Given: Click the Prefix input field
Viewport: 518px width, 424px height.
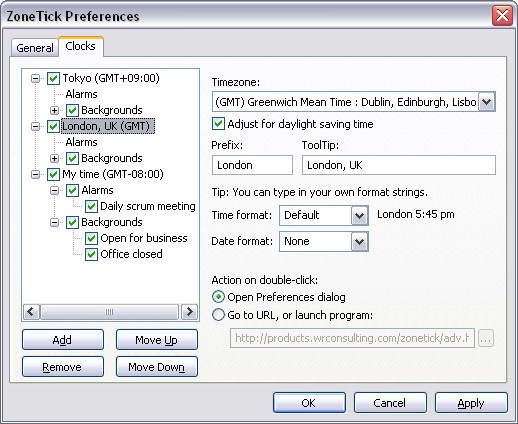Looking at the screenshot, I should pyautogui.click(x=252, y=165).
